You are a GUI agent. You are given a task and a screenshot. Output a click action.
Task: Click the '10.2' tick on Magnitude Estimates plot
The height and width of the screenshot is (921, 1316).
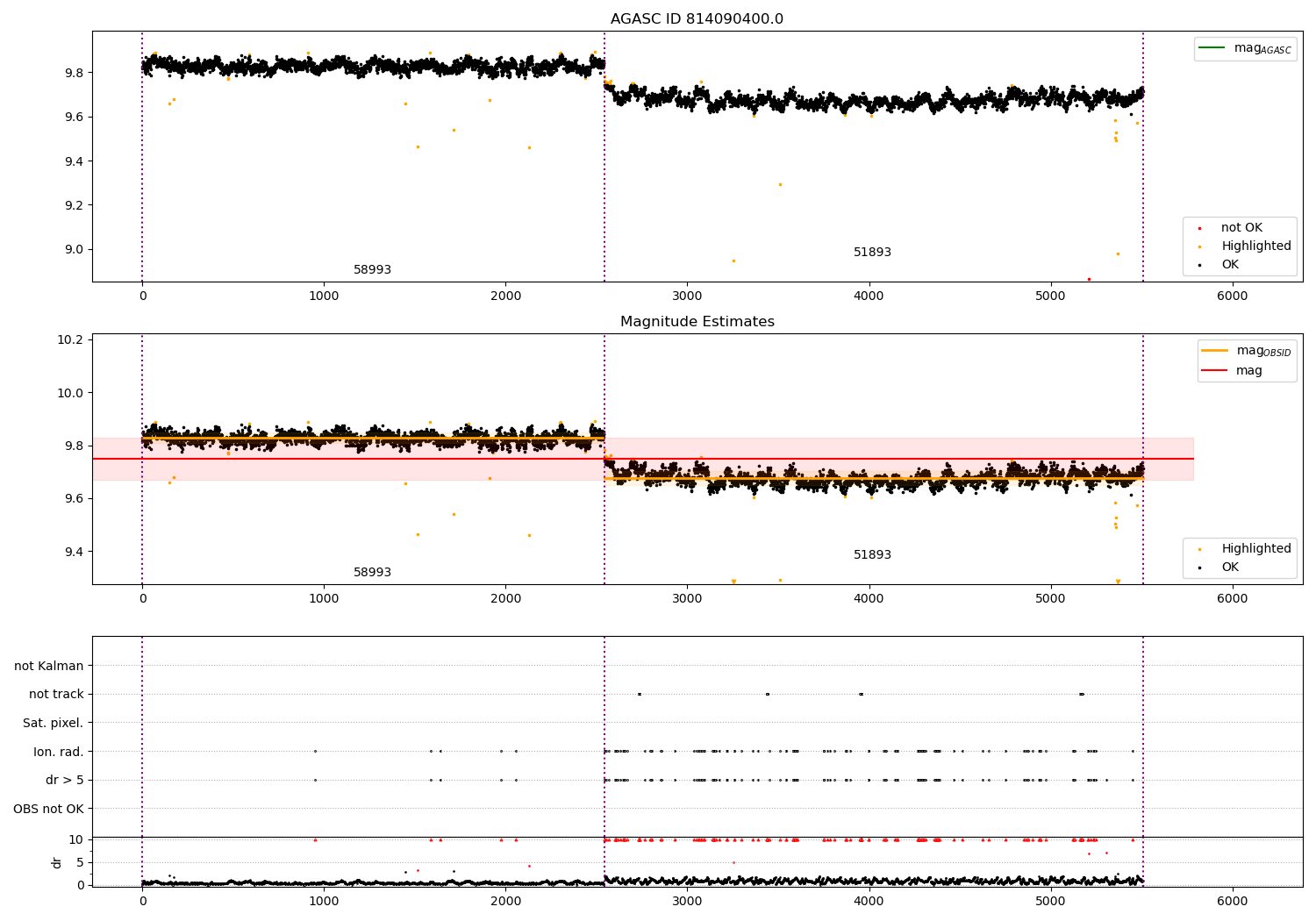pyautogui.click(x=69, y=340)
